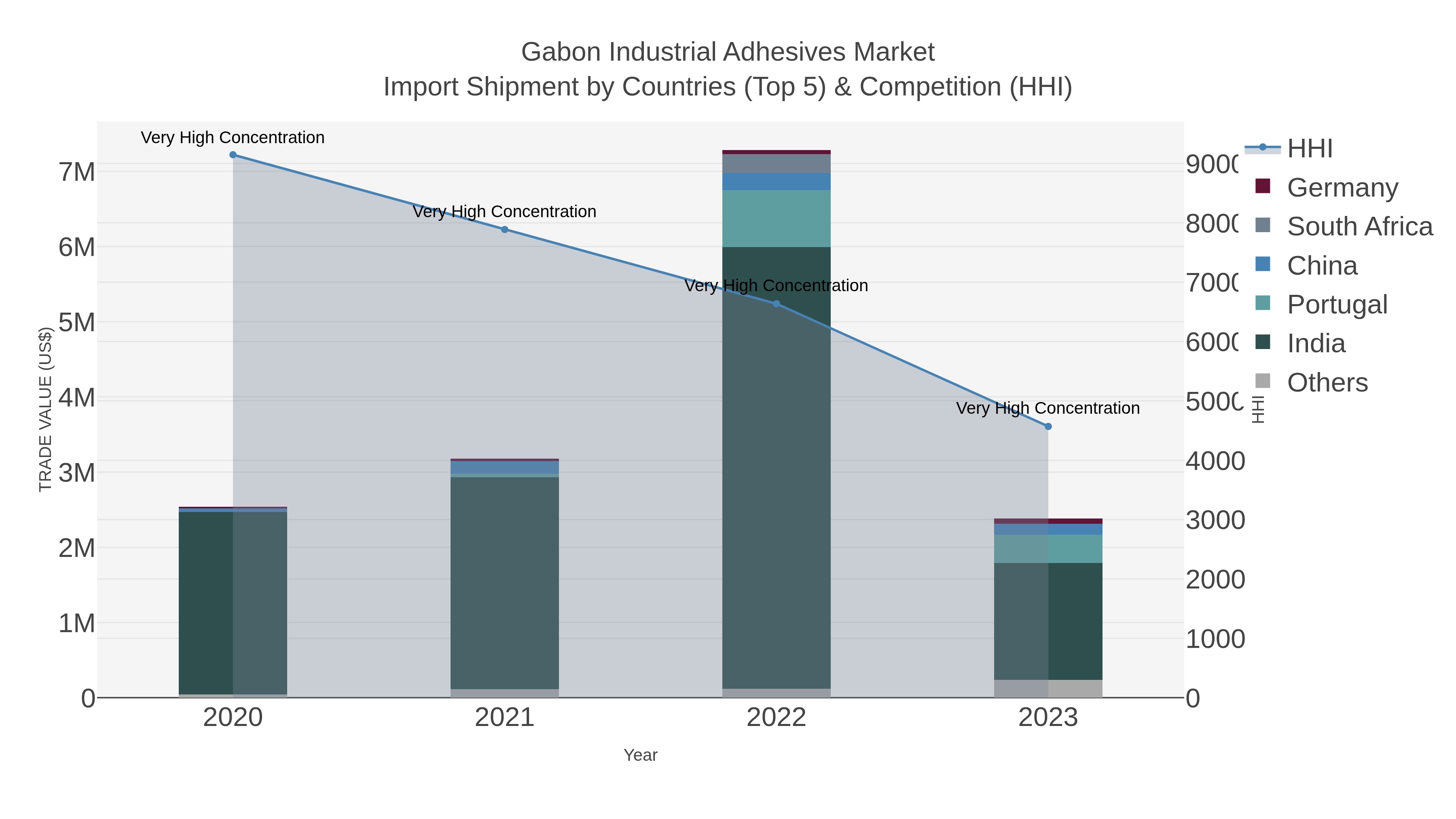Click the 2022 x-axis year label

coord(777,718)
